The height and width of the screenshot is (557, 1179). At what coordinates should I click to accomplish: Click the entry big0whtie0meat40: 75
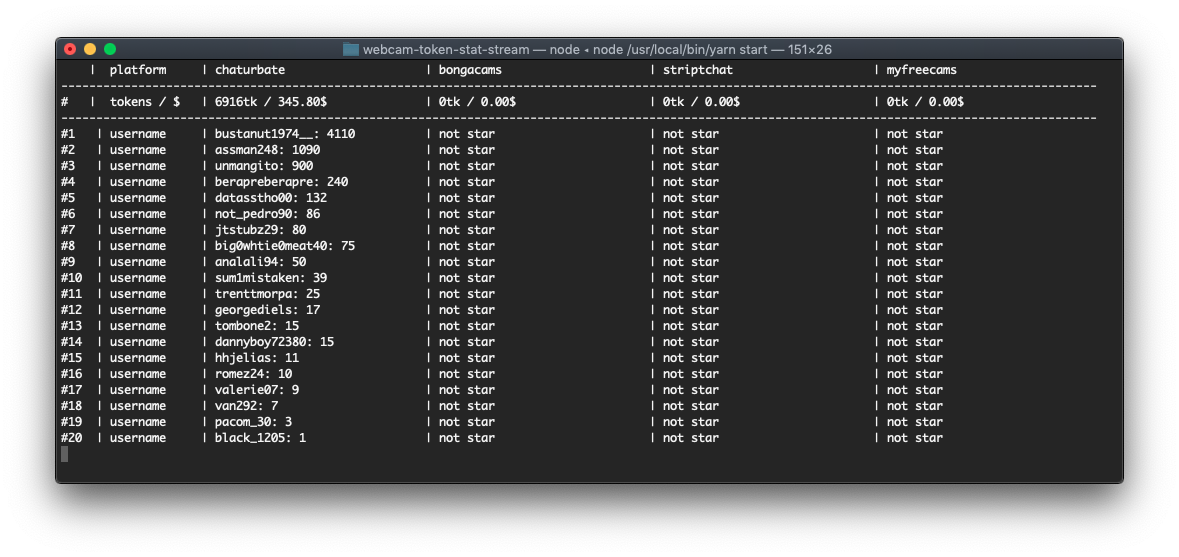(x=285, y=246)
